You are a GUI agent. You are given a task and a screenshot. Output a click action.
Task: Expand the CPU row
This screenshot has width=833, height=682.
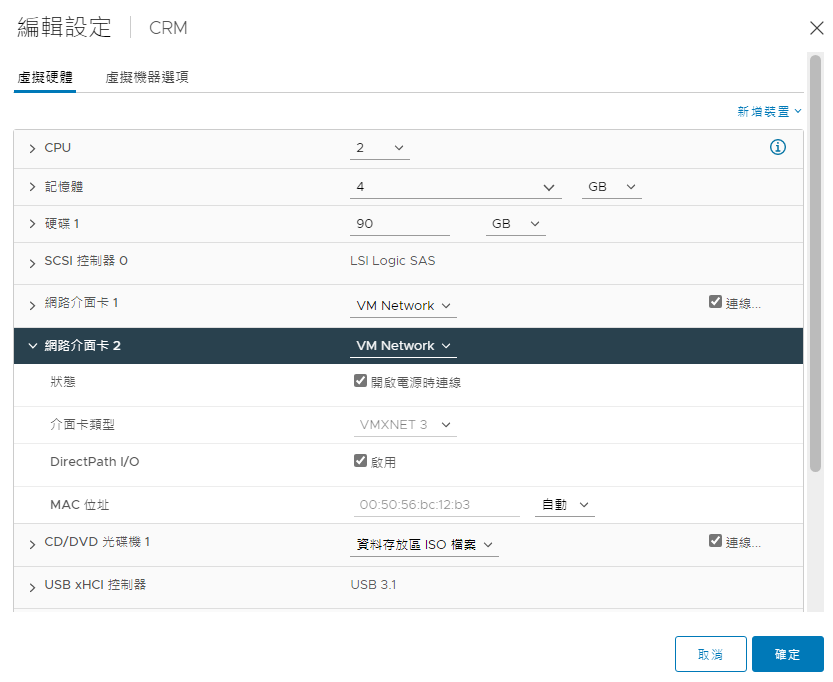click(x=32, y=148)
